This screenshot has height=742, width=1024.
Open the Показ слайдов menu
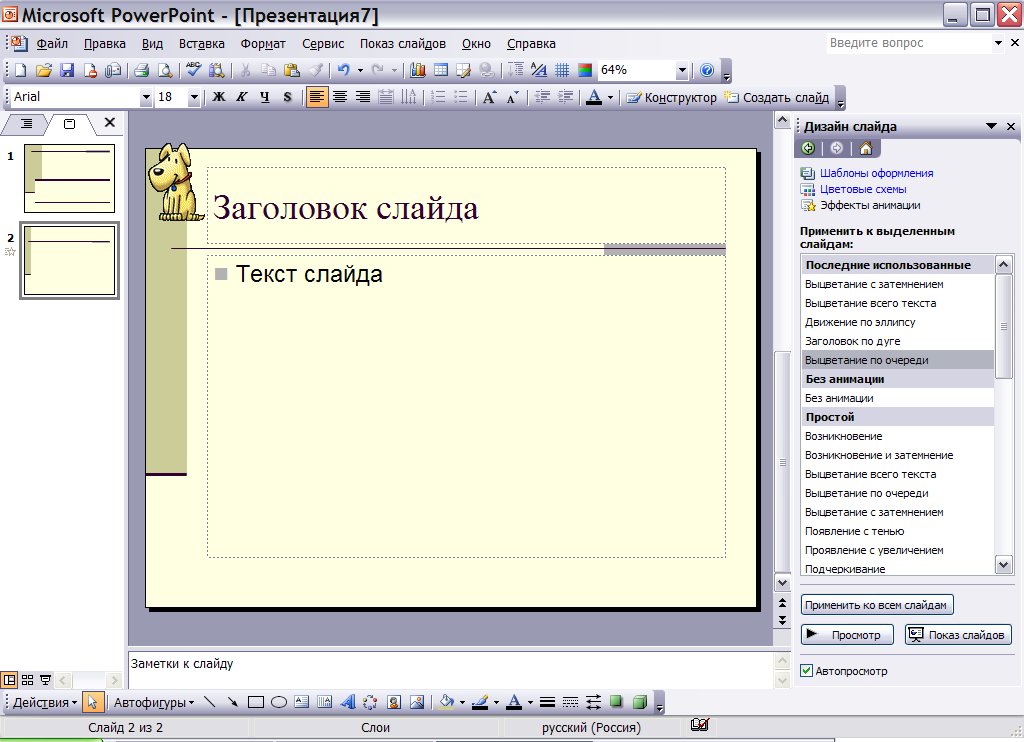tap(402, 44)
